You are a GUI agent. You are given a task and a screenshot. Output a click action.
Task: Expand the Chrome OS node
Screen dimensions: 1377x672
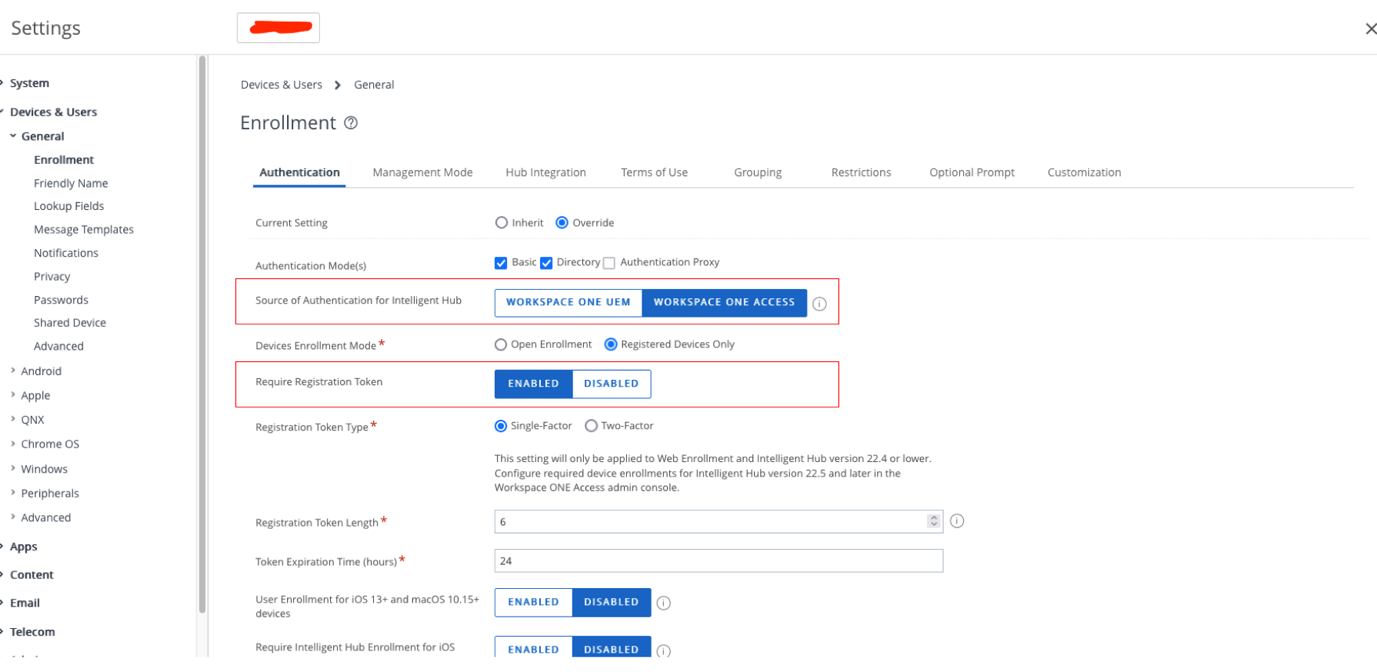(13, 444)
